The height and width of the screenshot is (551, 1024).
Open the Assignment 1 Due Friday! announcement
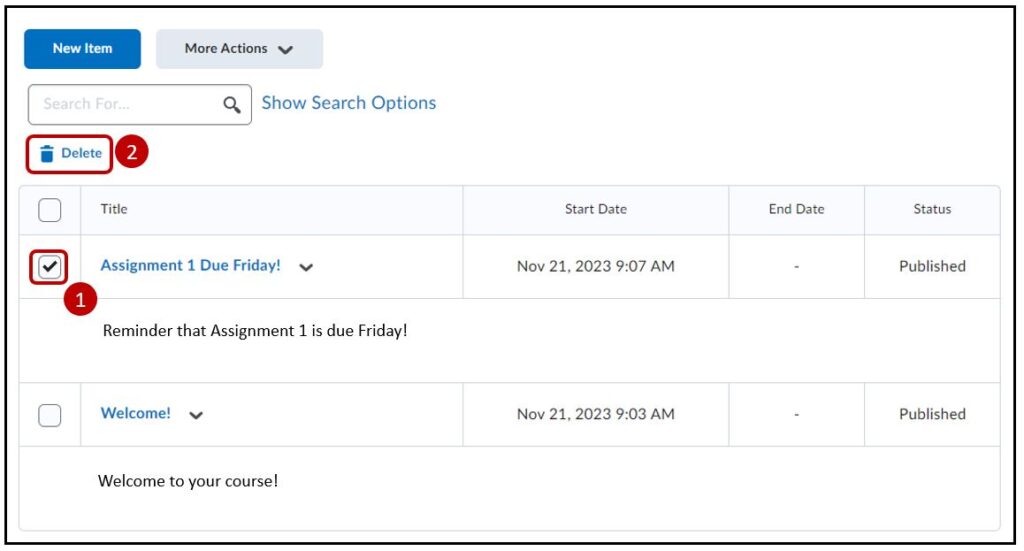click(190, 266)
